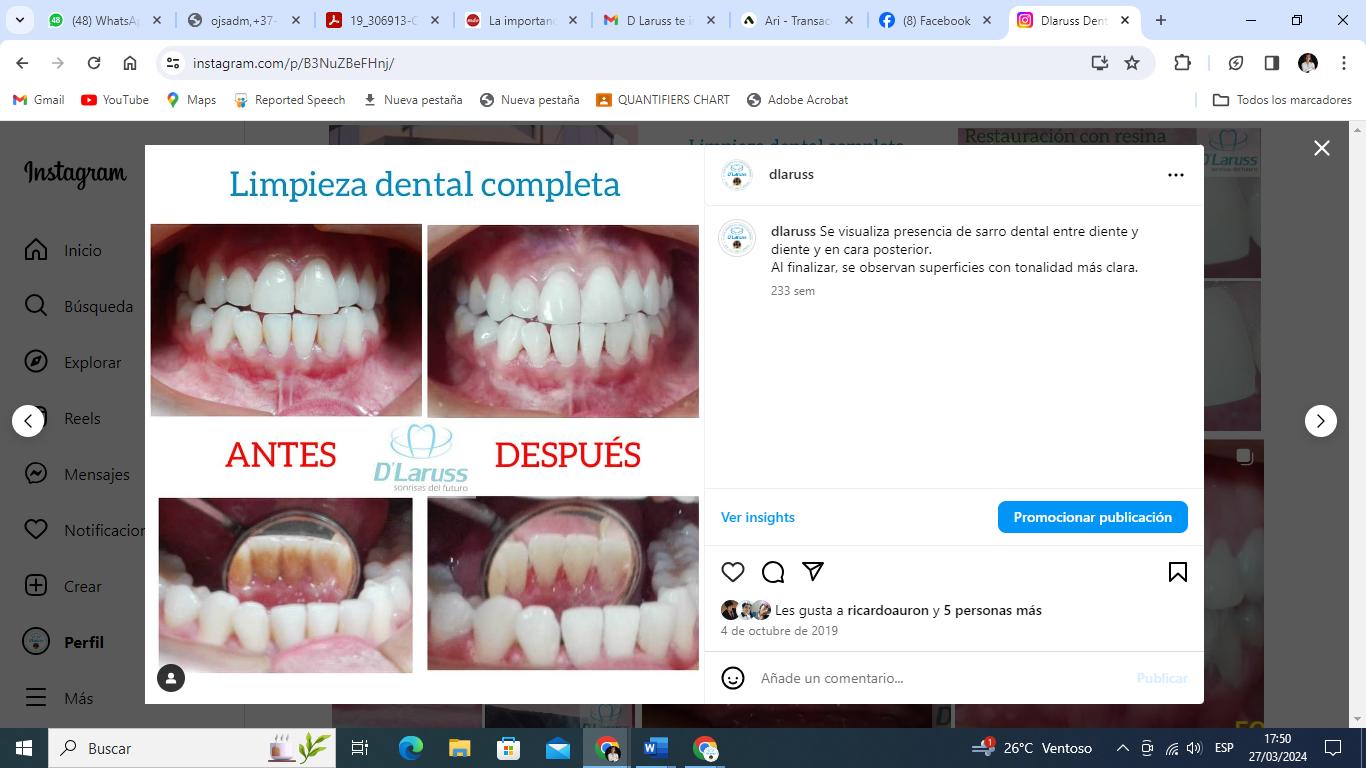Open the Extensions puzzle icon
The height and width of the screenshot is (768, 1366).
pyautogui.click(x=1183, y=63)
